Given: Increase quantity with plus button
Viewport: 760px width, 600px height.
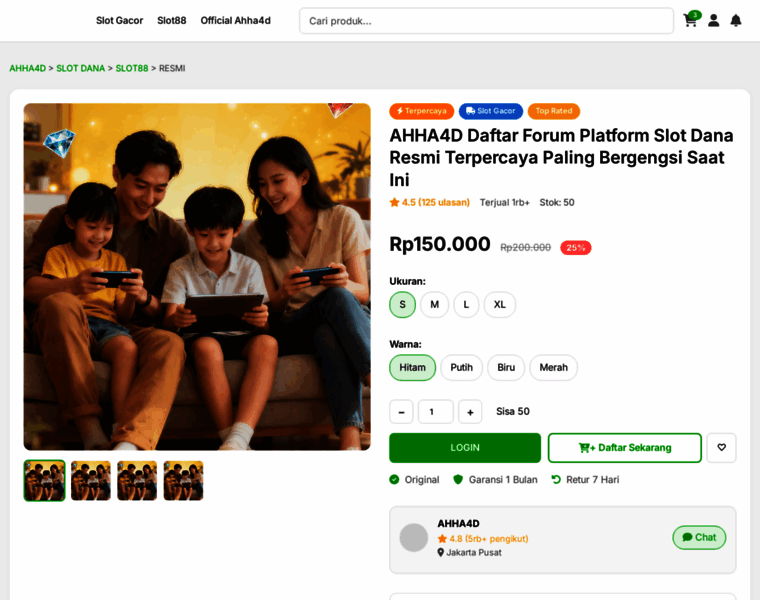Looking at the screenshot, I should (470, 412).
